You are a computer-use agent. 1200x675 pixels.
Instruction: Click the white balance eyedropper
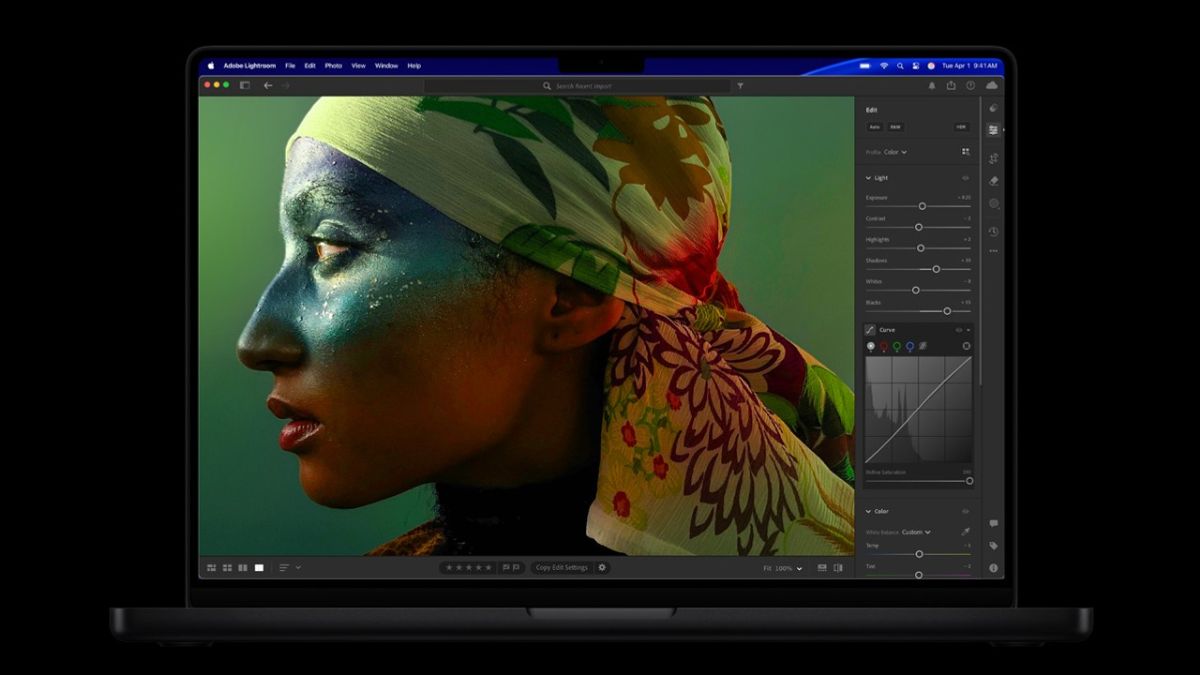click(x=965, y=532)
